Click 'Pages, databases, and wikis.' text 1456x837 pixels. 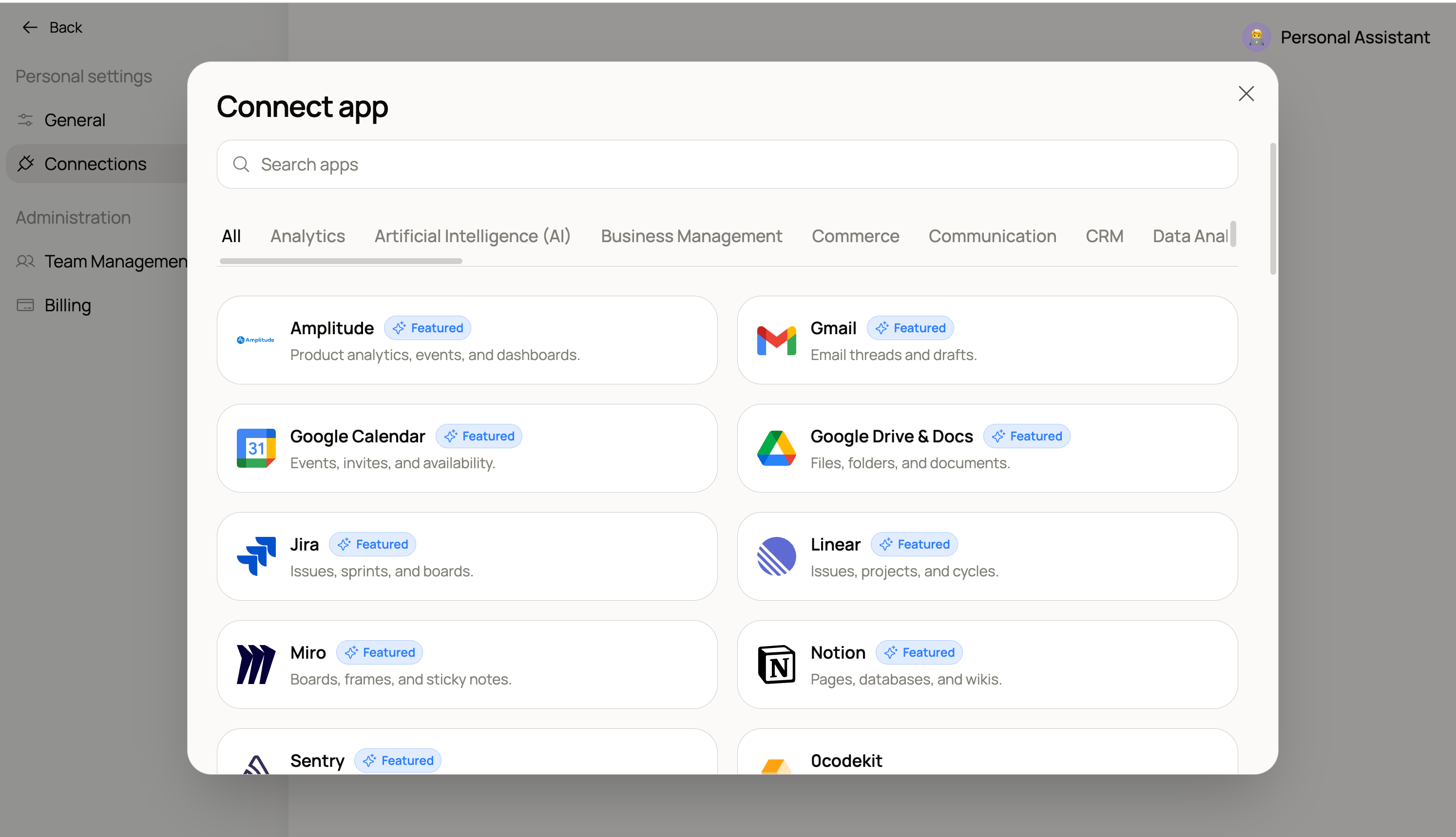pos(906,679)
